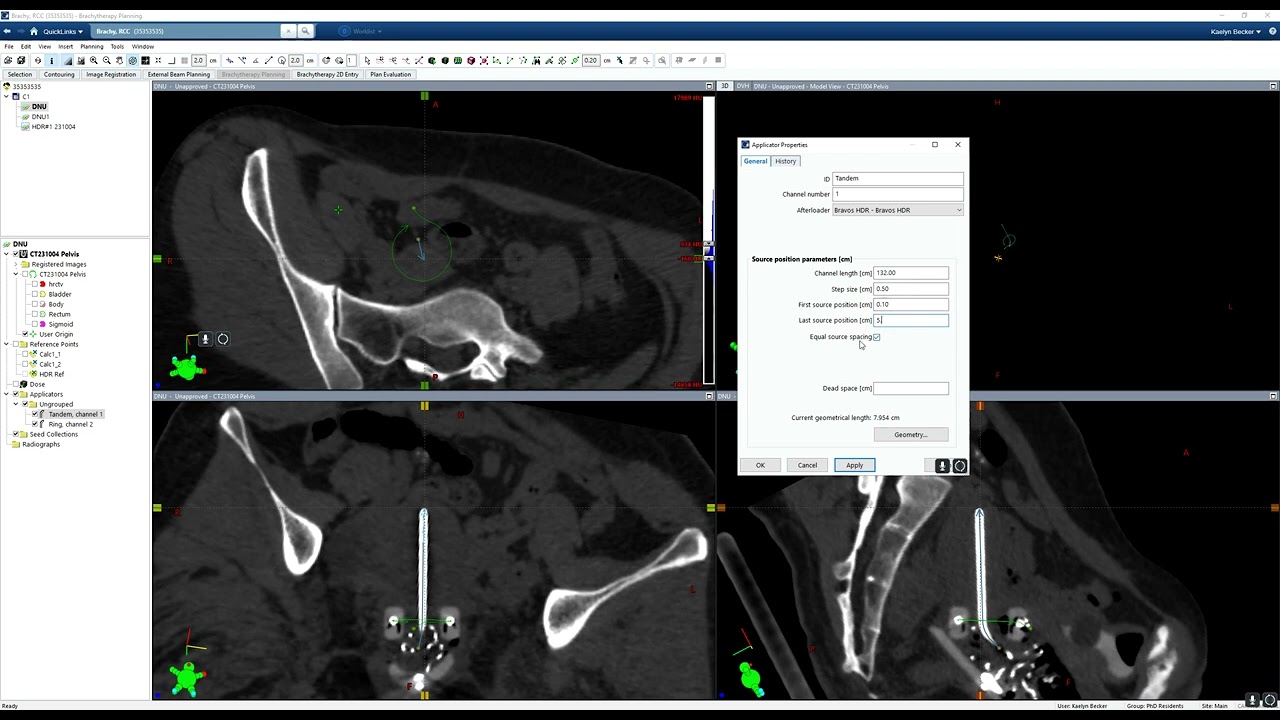The image size is (1280, 720).
Task: Click the Geometry... button
Action: pyautogui.click(x=911, y=435)
